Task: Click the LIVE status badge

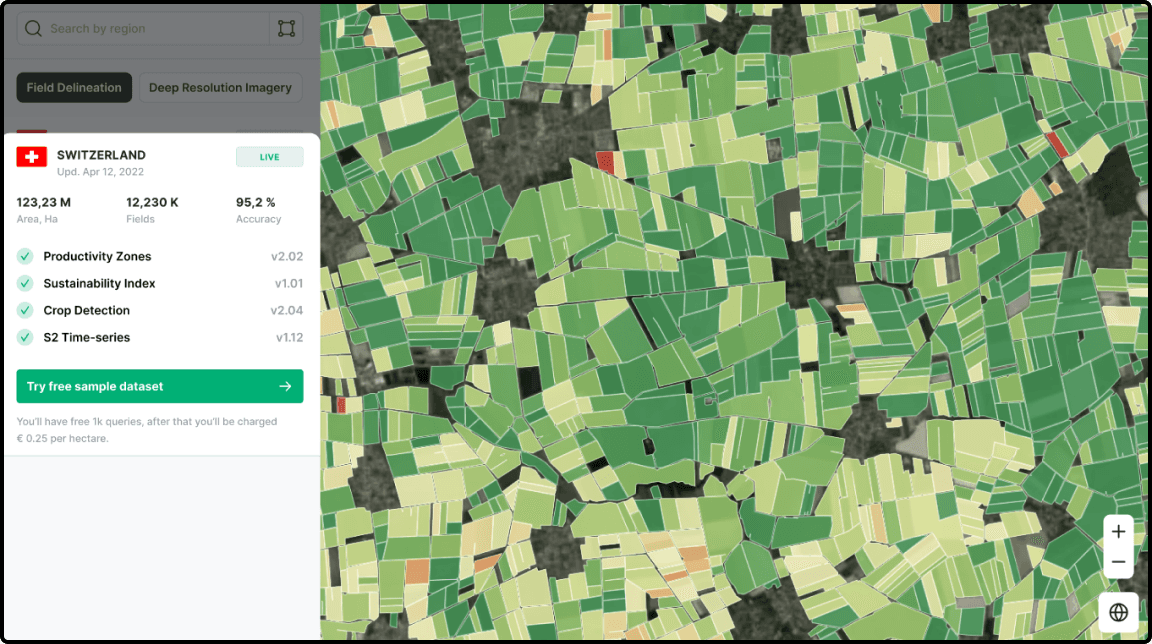Action: click(x=270, y=157)
